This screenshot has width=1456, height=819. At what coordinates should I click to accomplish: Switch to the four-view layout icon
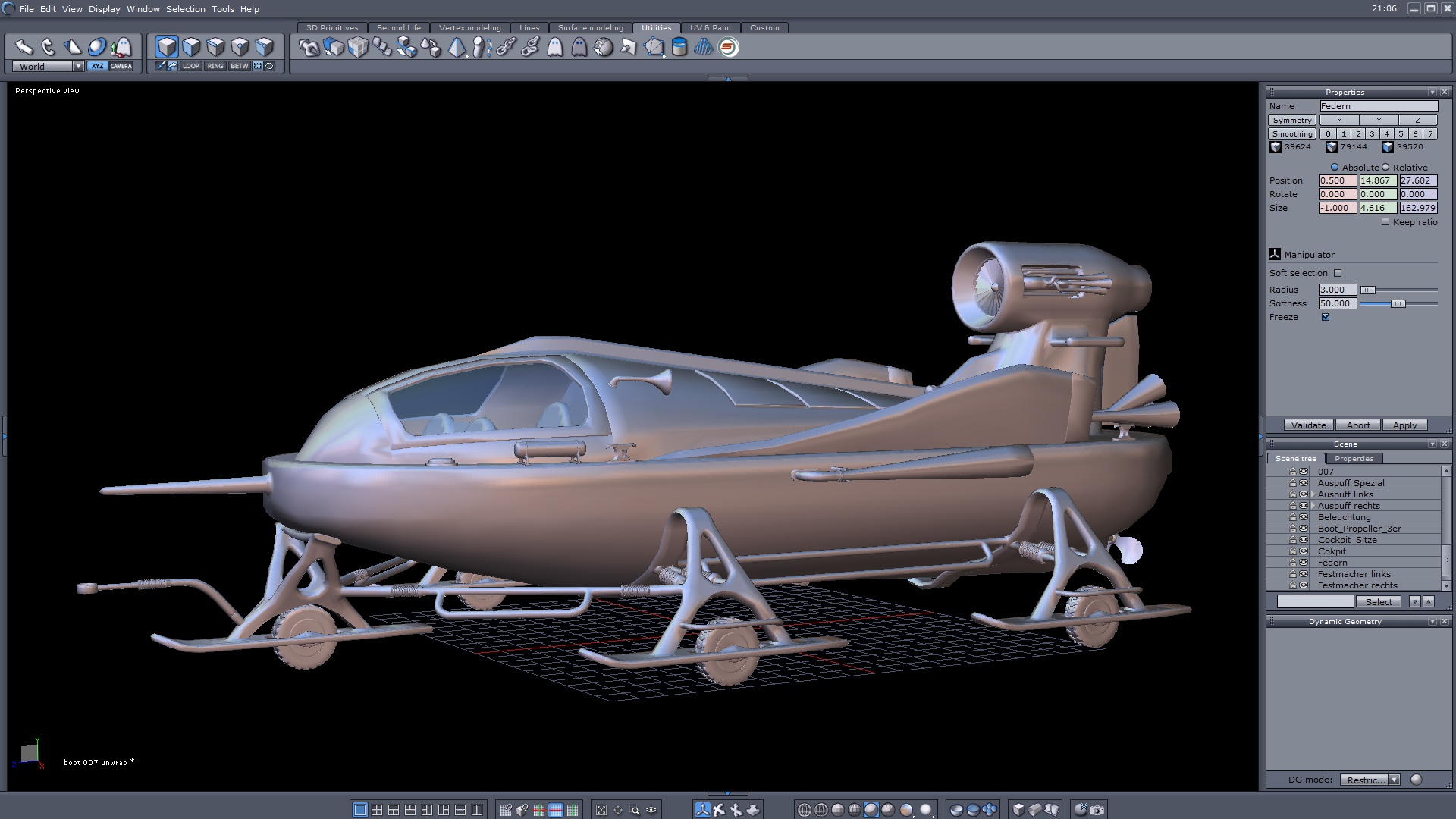(377, 810)
